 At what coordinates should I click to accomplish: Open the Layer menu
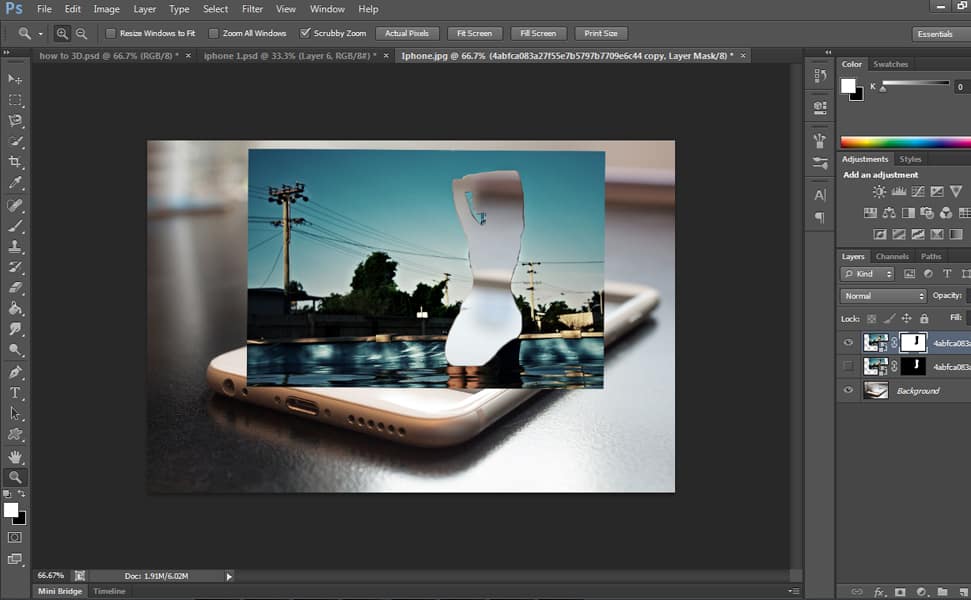pos(144,9)
